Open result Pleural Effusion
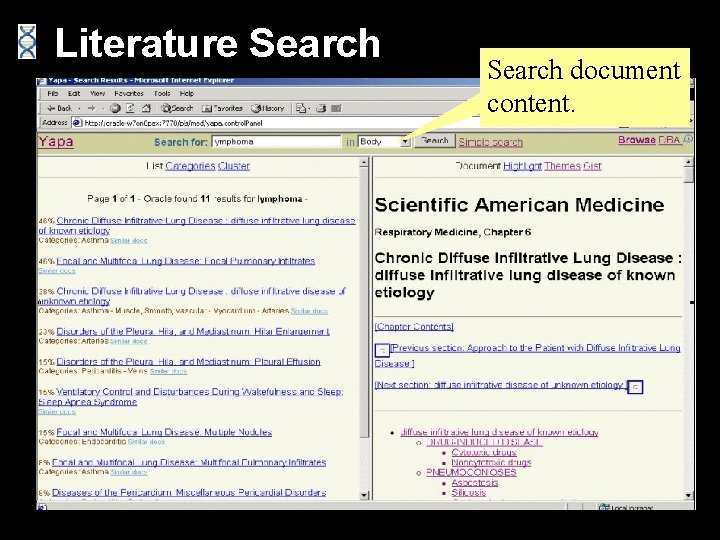Screen dimensions: 720x540 (188, 361)
